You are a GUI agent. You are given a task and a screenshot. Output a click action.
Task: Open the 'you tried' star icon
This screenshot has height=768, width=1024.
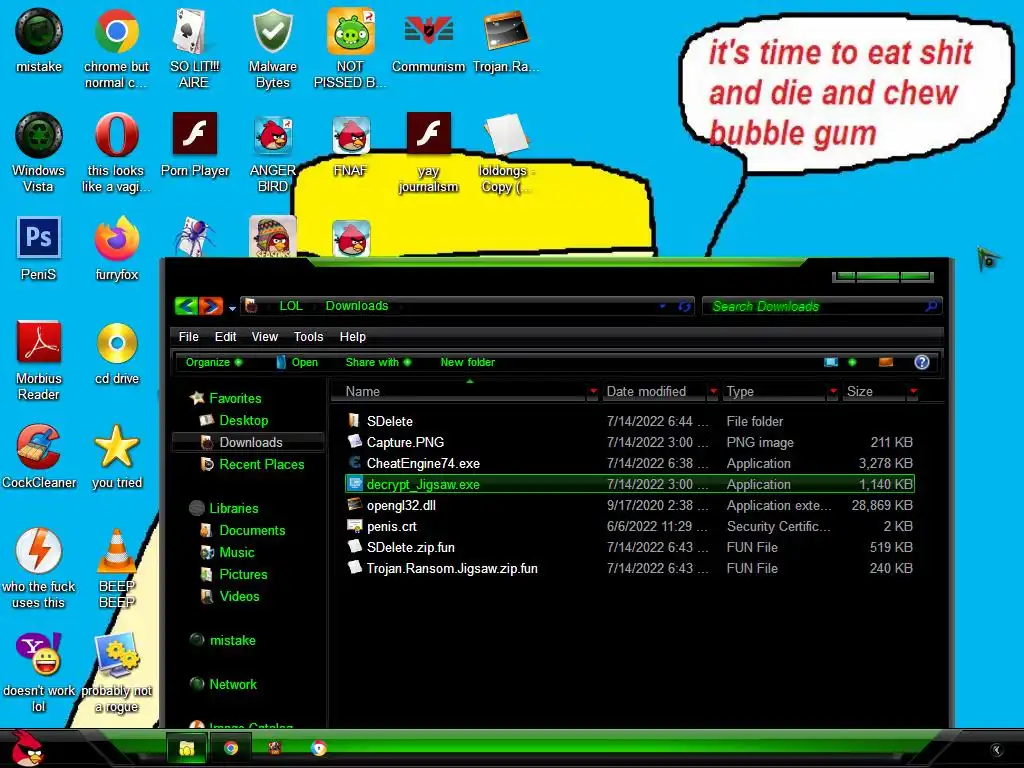coord(117,456)
